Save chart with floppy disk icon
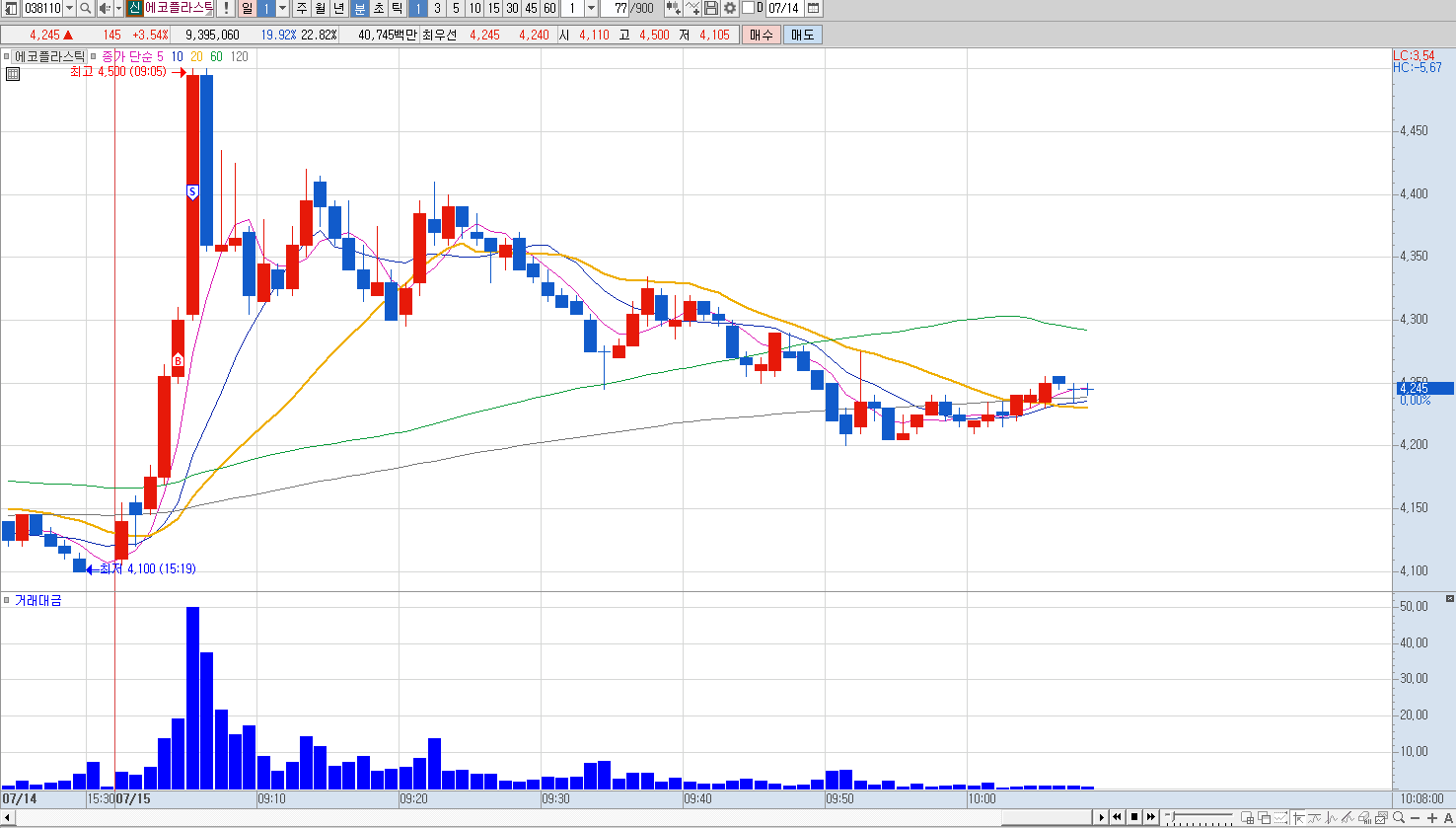The width and height of the screenshot is (1456, 828). pyautogui.click(x=710, y=8)
